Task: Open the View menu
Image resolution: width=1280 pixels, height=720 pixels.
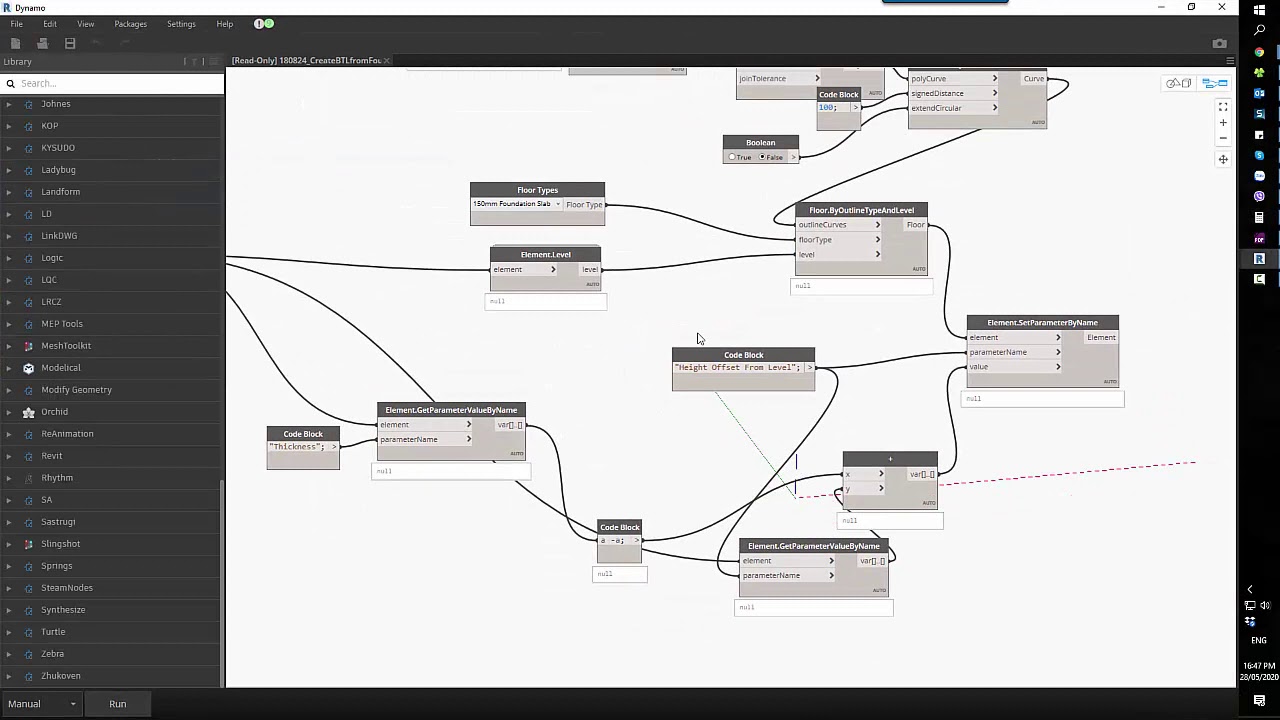Action: pyautogui.click(x=86, y=24)
